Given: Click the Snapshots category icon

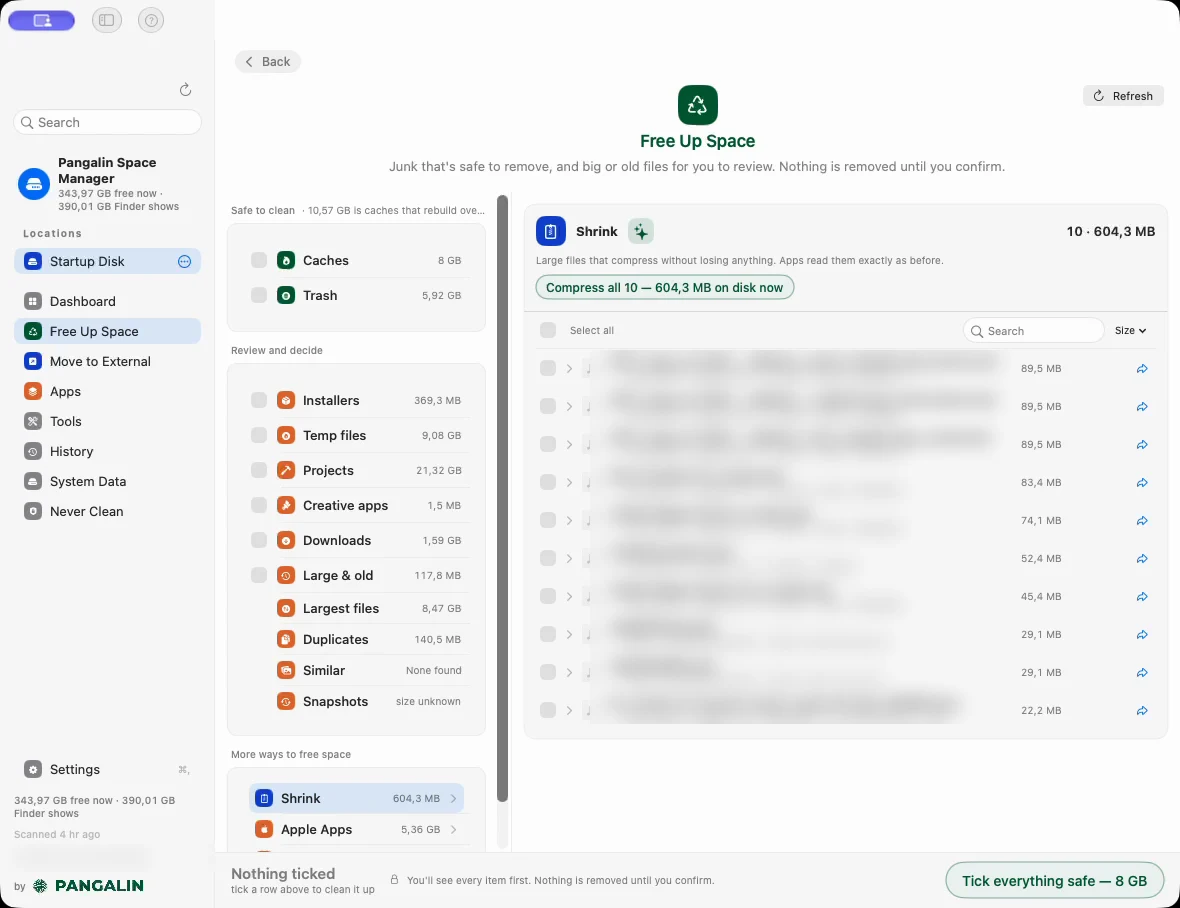Looking at the screenshot, I should point(286,701).
